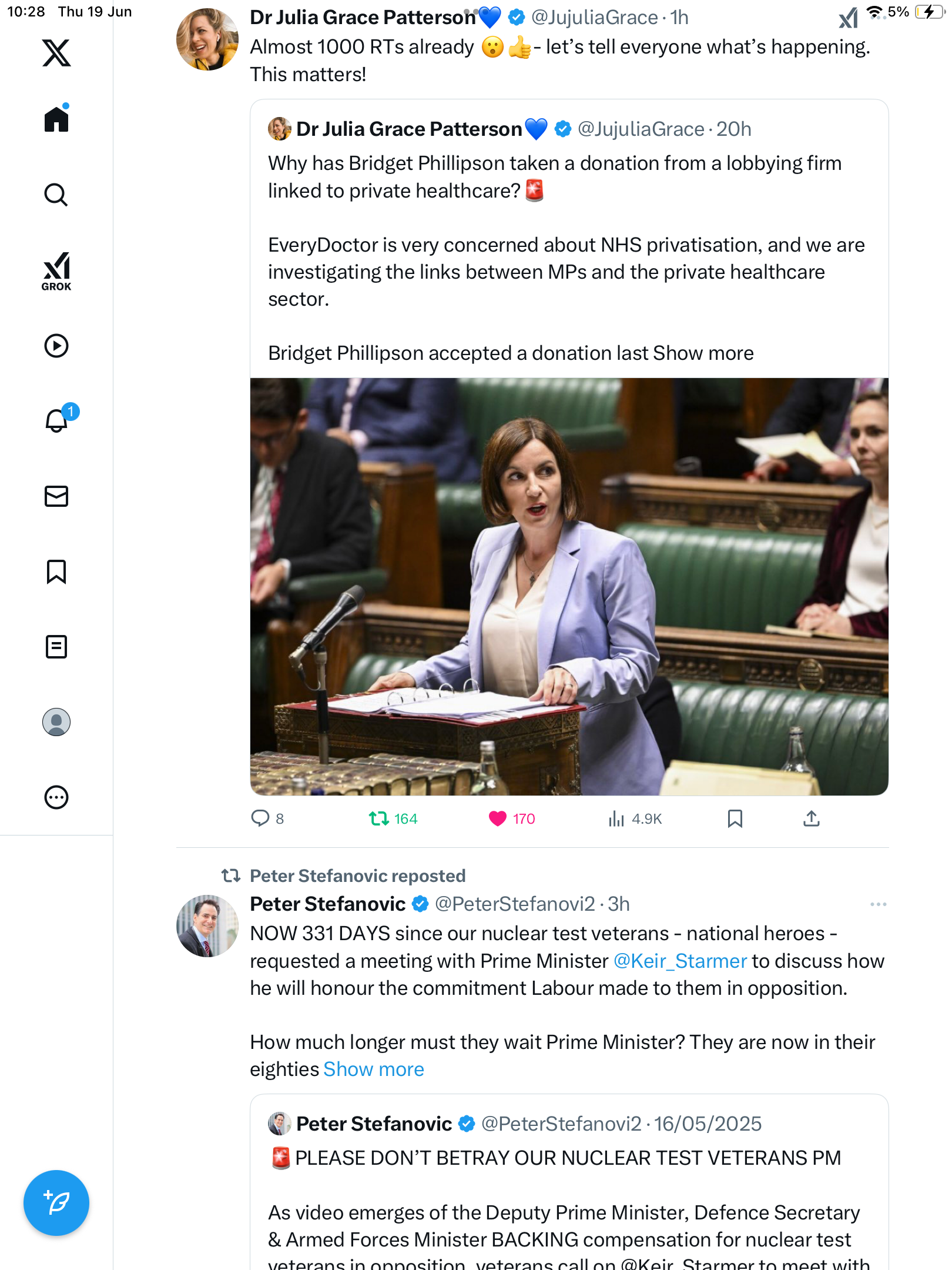952x1270 pixels.
Task: Open the Home feed icon
Action: [x=56, y=118]
